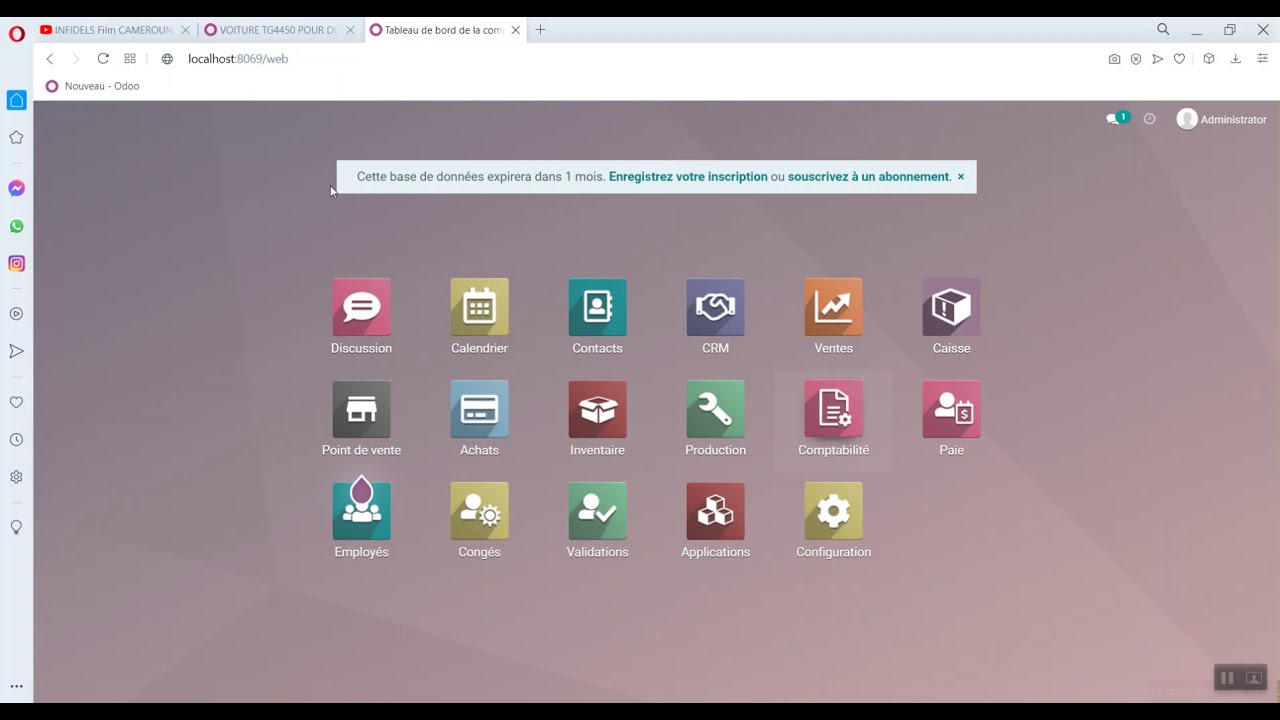Dismiss the database expiration banner
Screen dimensions: 1280x720
[961, 177]
